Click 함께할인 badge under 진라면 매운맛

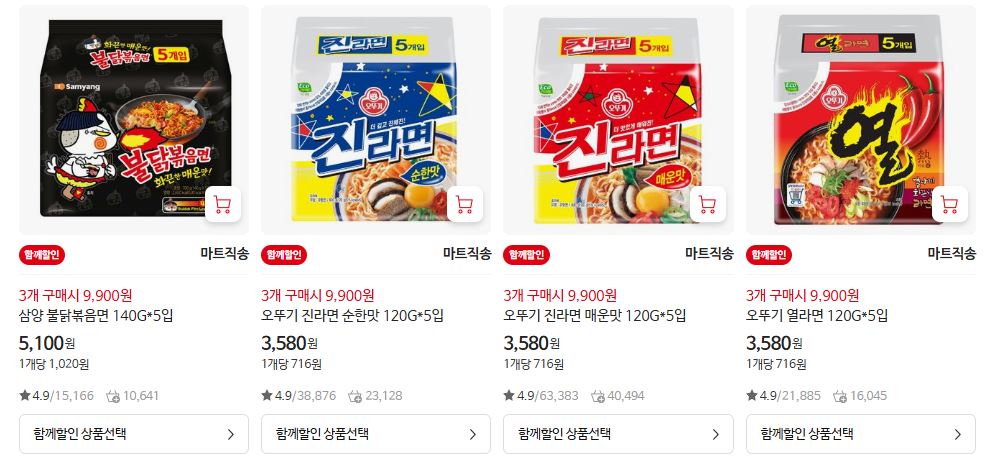click(x=526, y=254)
